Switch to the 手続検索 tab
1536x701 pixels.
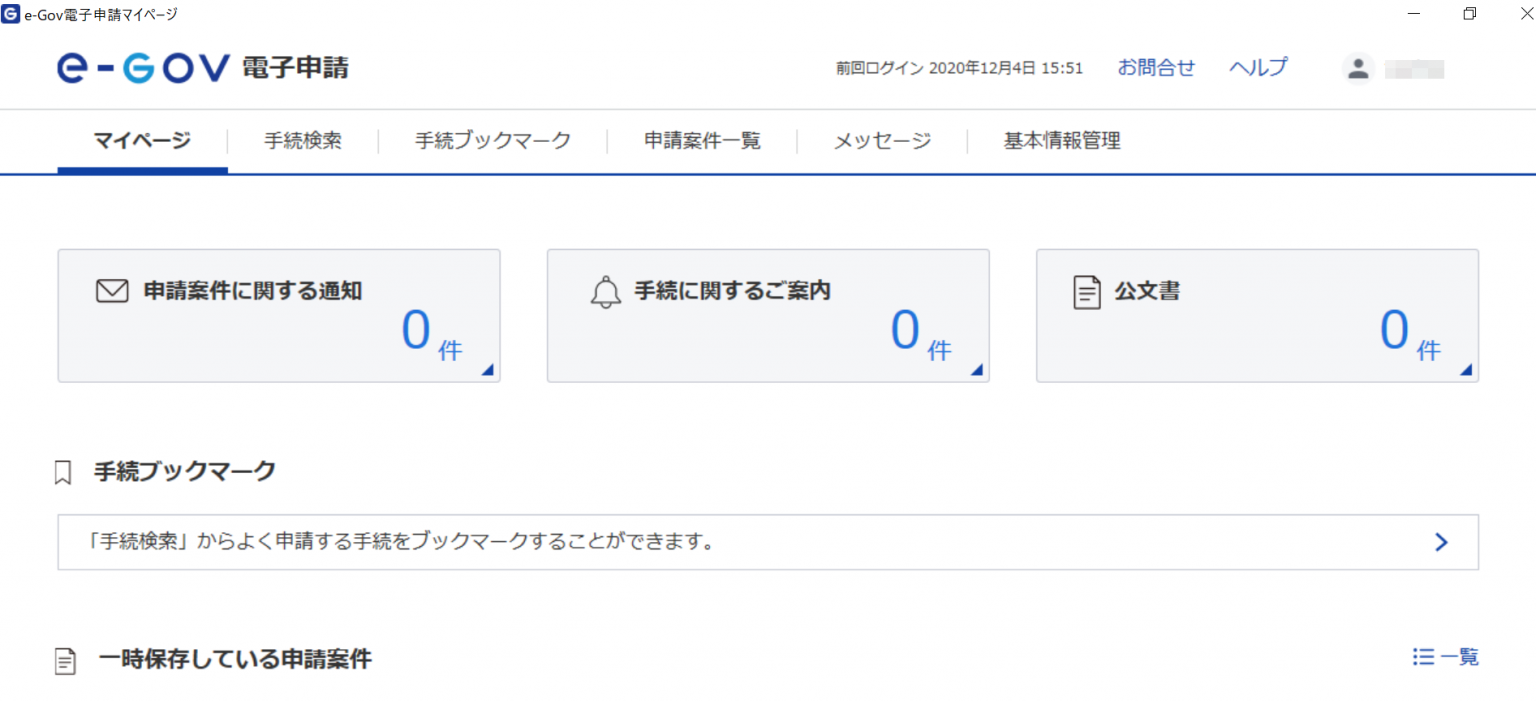pyautogui.click(x=303, y=141)
